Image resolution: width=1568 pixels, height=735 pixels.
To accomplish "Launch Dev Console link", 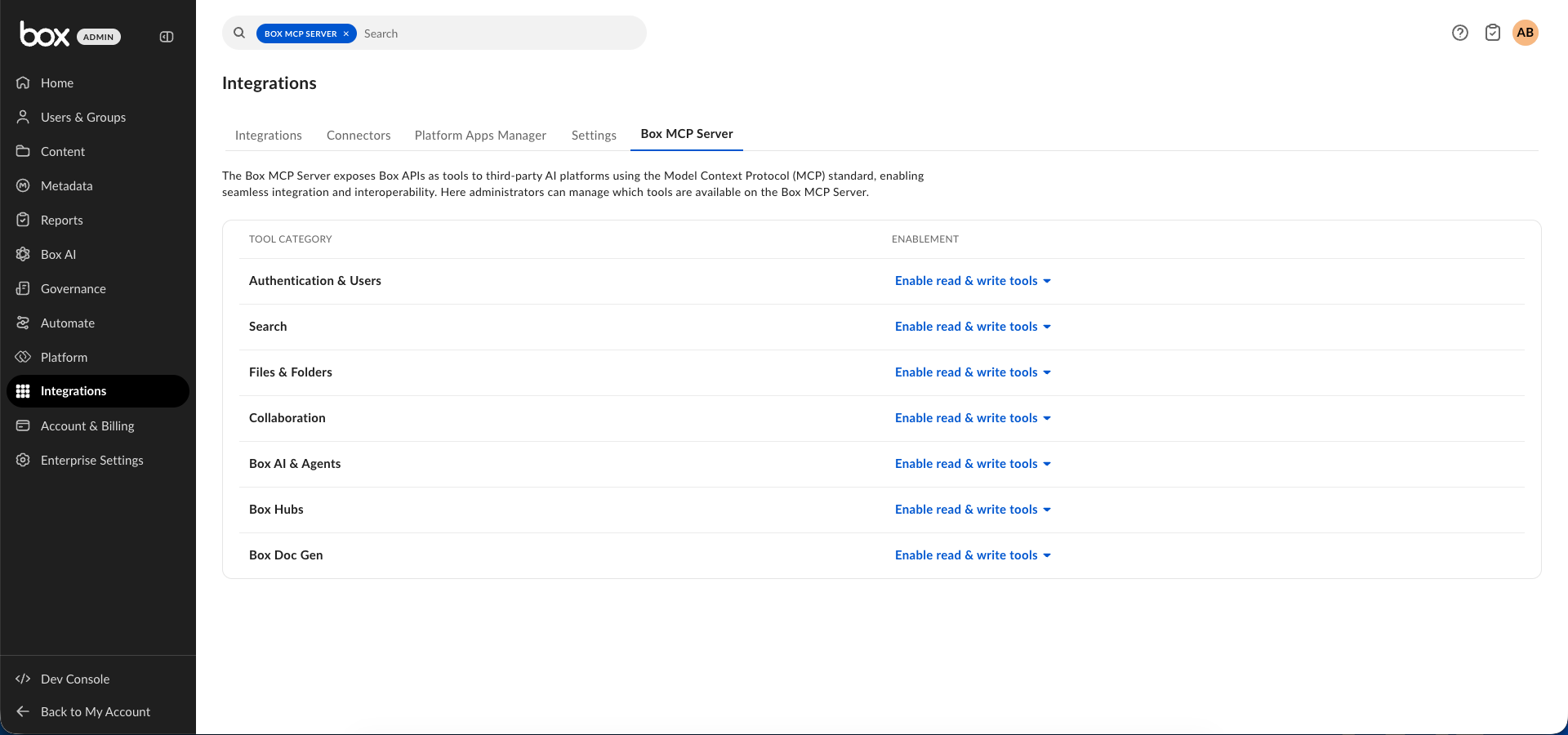I will click(x=98, y=679).
